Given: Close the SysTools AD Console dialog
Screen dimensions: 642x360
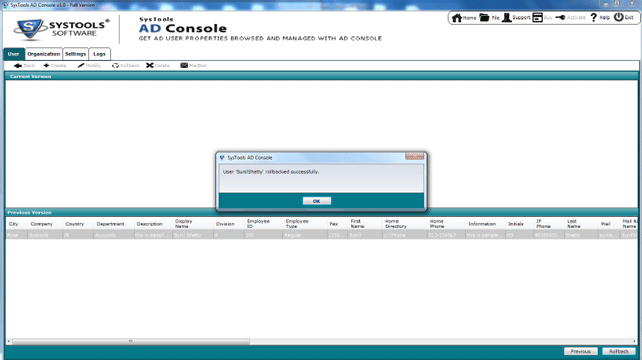Looking at the screenshot, I should click(x=414, y=156).
